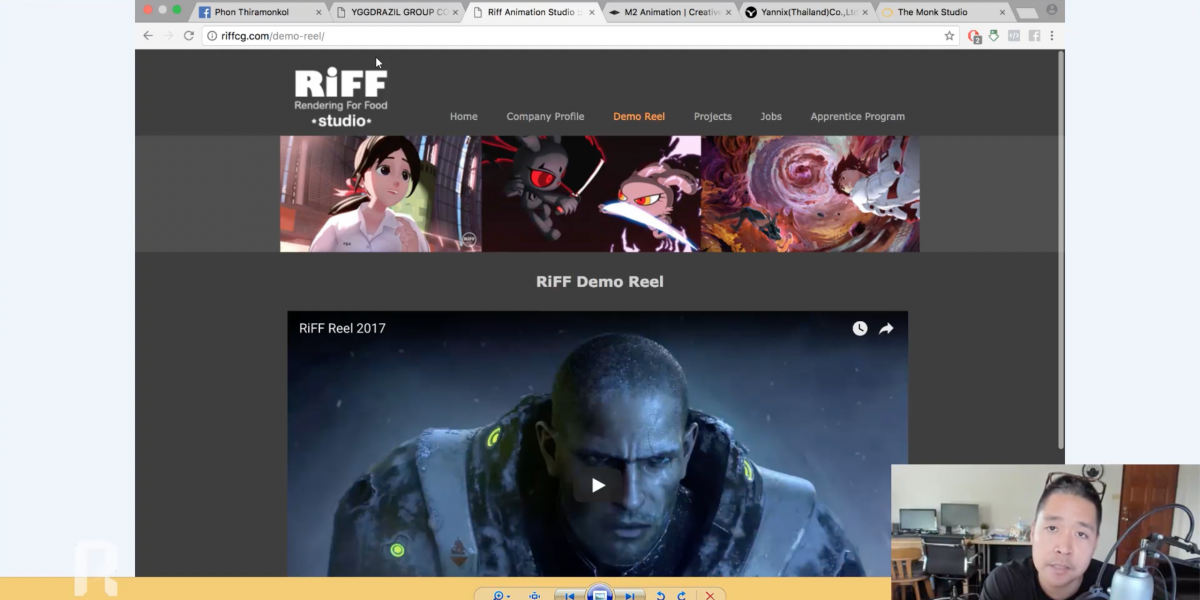
Task: Click the schoolgirl banner image
Action: (x=381, y=194)
